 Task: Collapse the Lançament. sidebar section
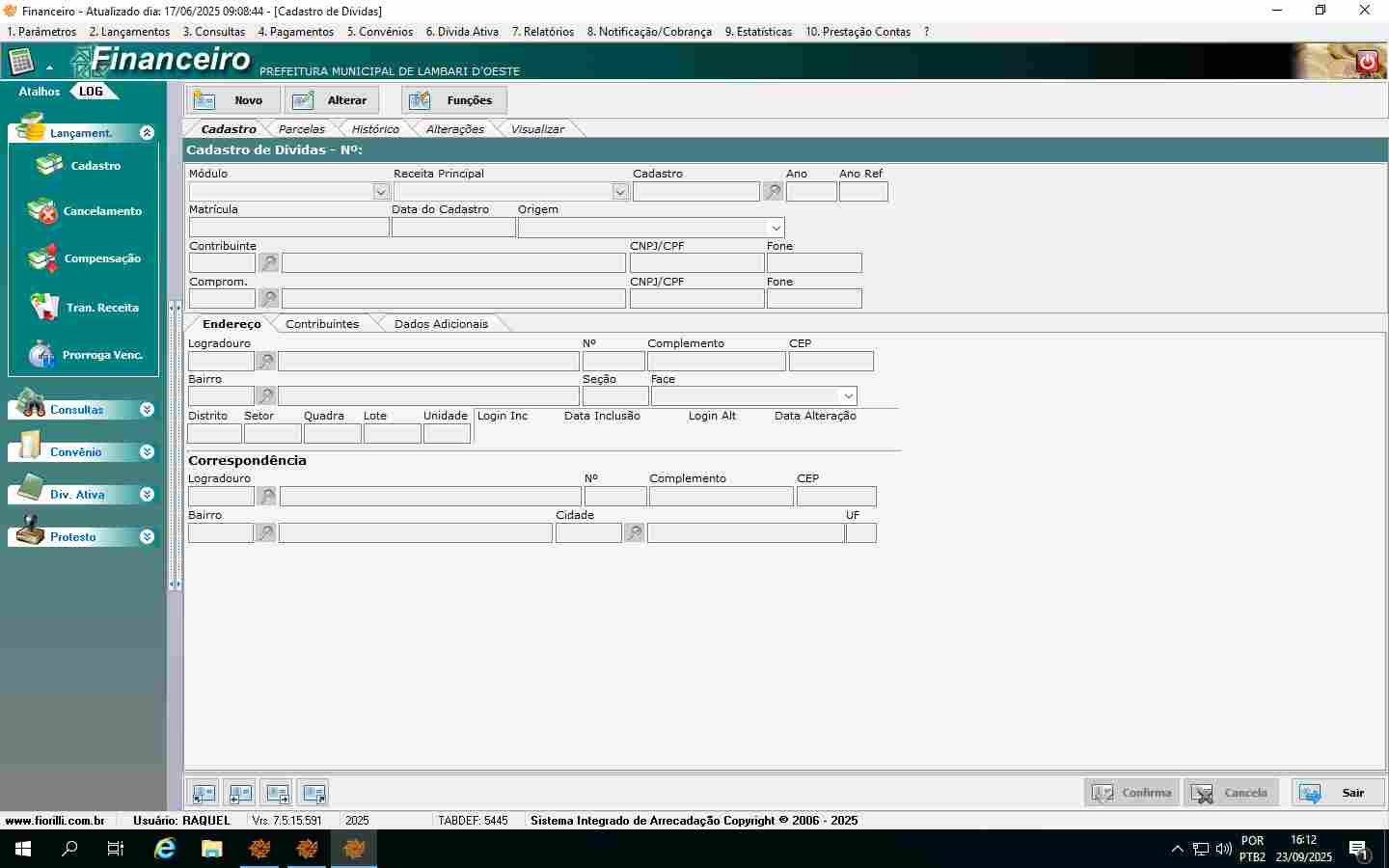click(x=147, y=133)
